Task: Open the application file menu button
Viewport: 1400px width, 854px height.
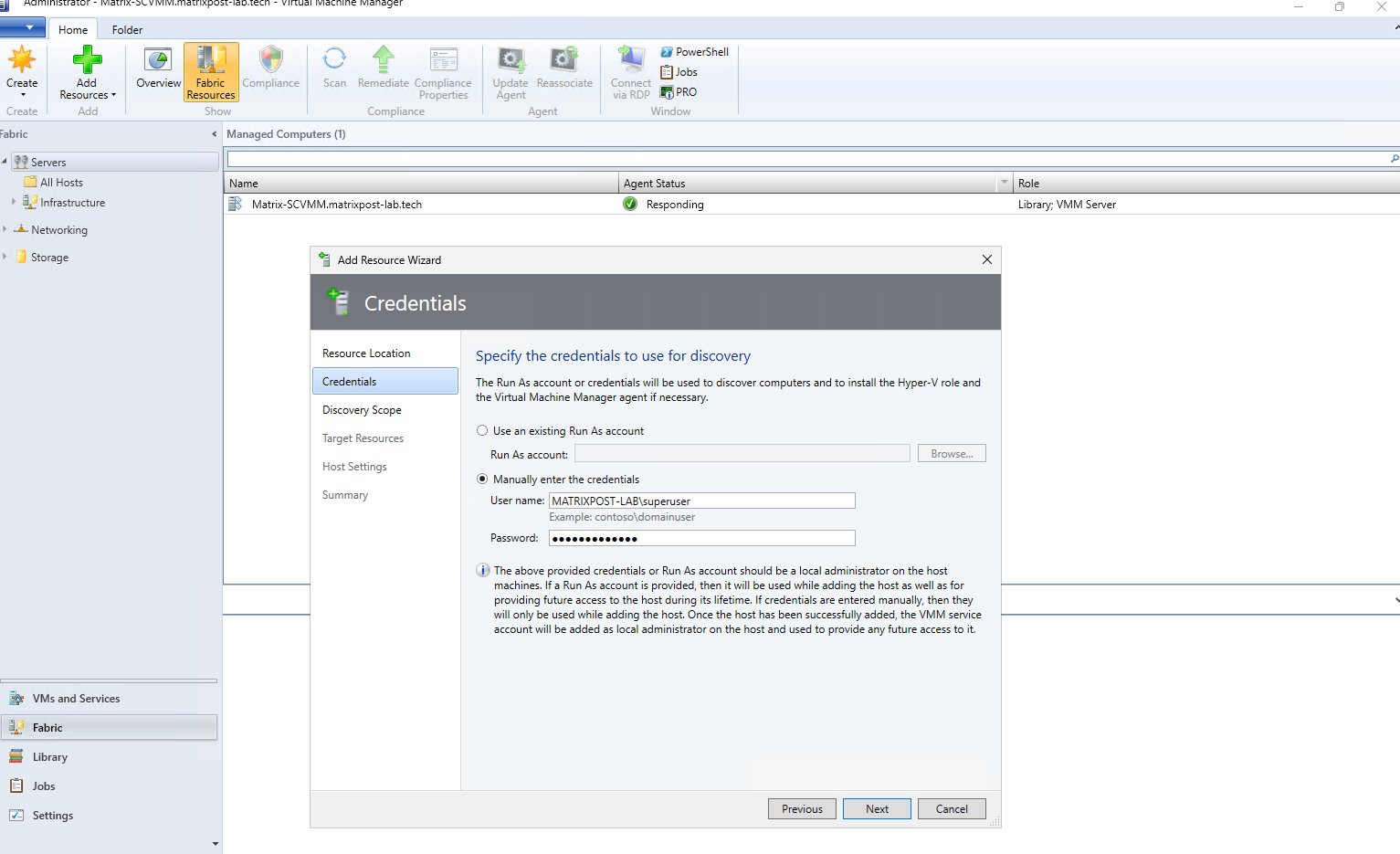Action: click(23, 28)
